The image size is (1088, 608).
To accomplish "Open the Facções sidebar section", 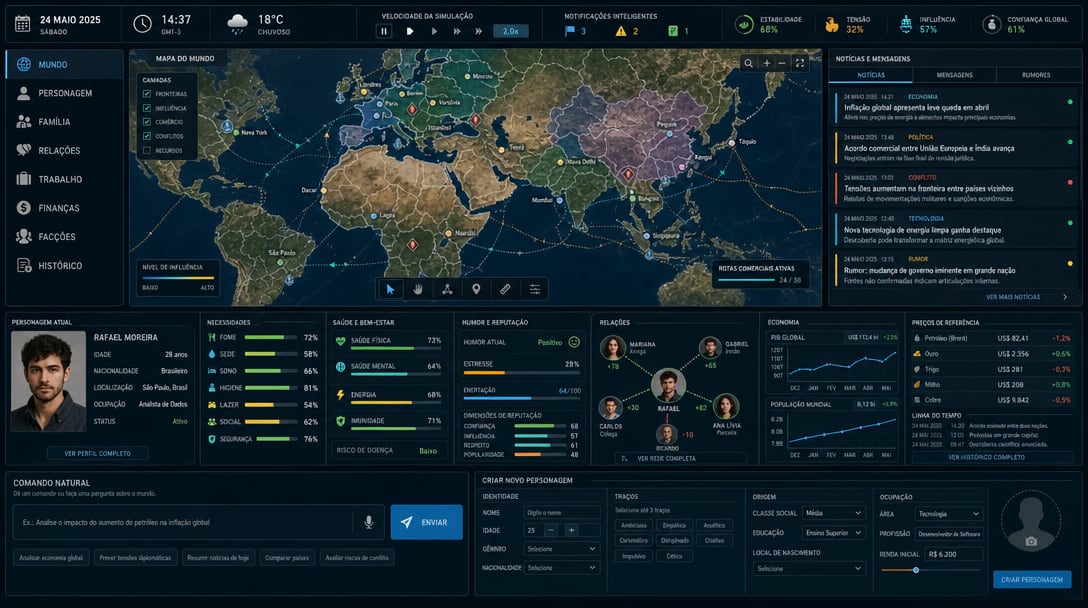I will [65, 237].
